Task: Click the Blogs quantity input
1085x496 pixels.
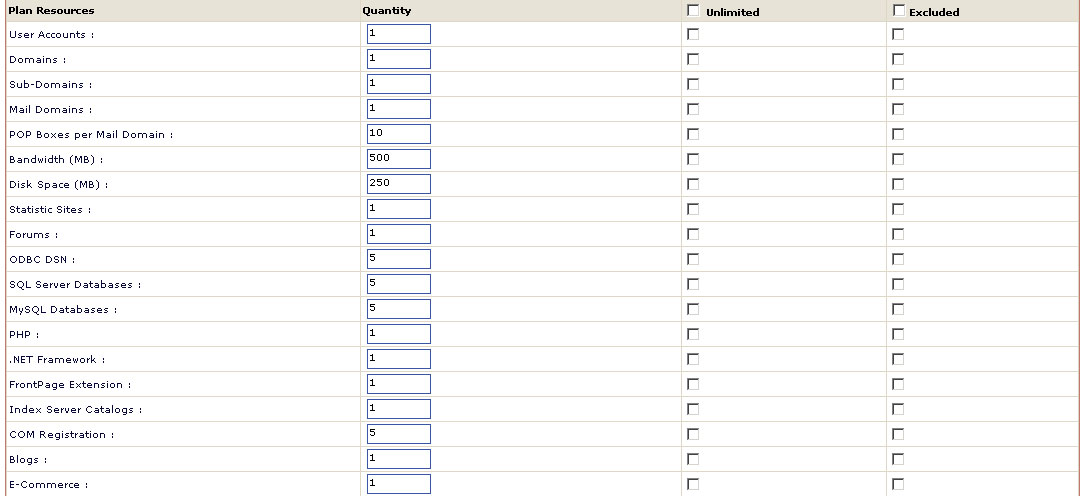Action: tap(399, 459)
